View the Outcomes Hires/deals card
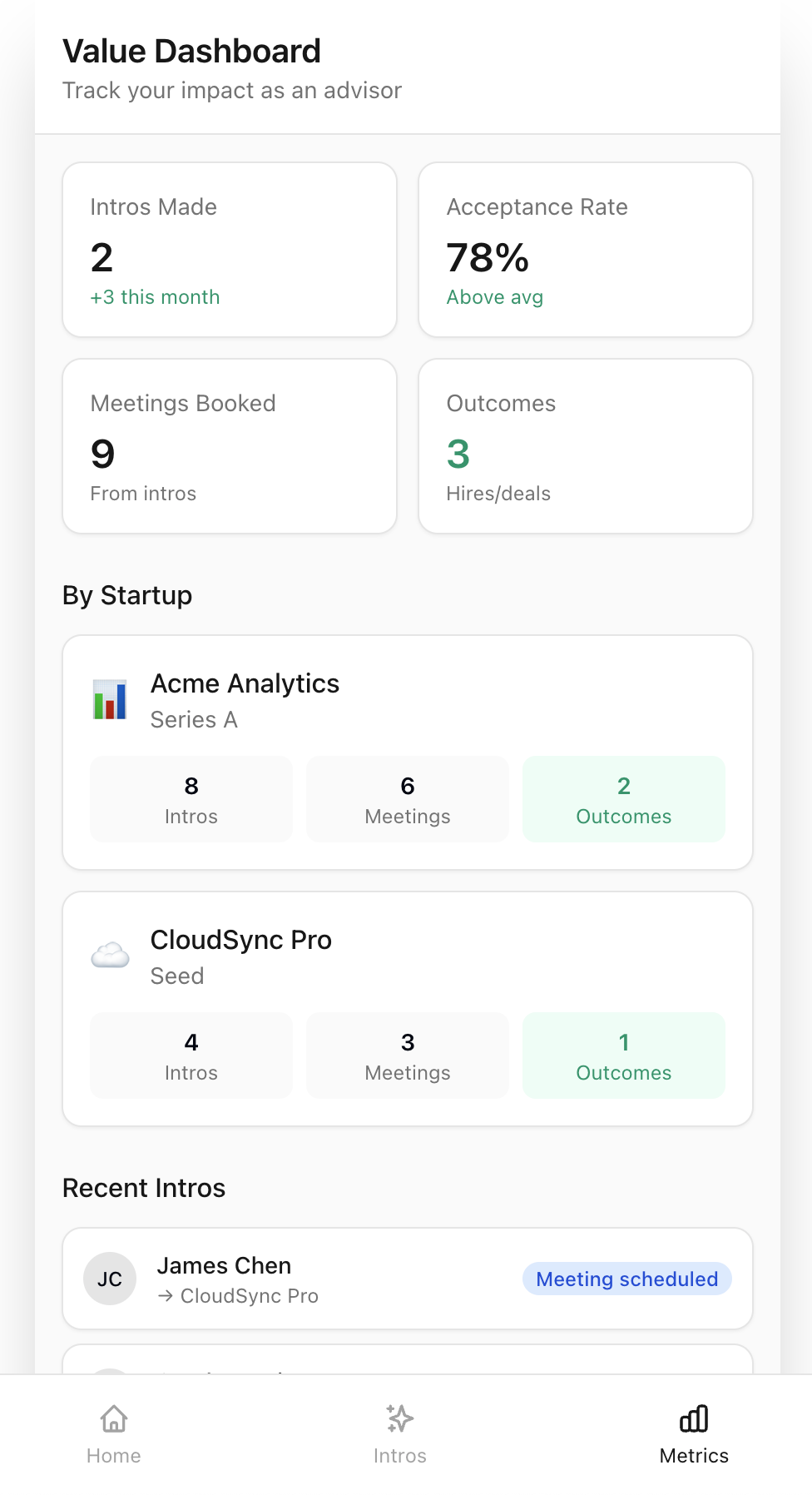812x1495 pixels. (x=586, y=446)
